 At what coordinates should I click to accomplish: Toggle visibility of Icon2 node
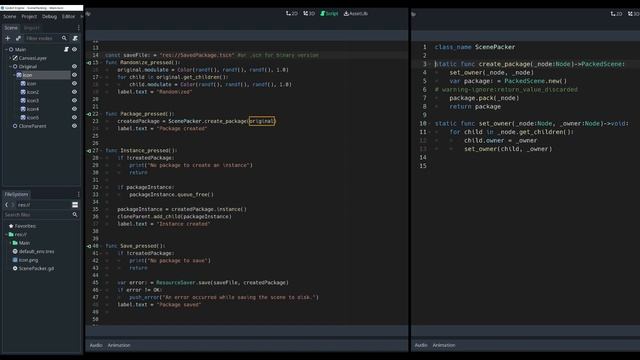coord(74,92)
